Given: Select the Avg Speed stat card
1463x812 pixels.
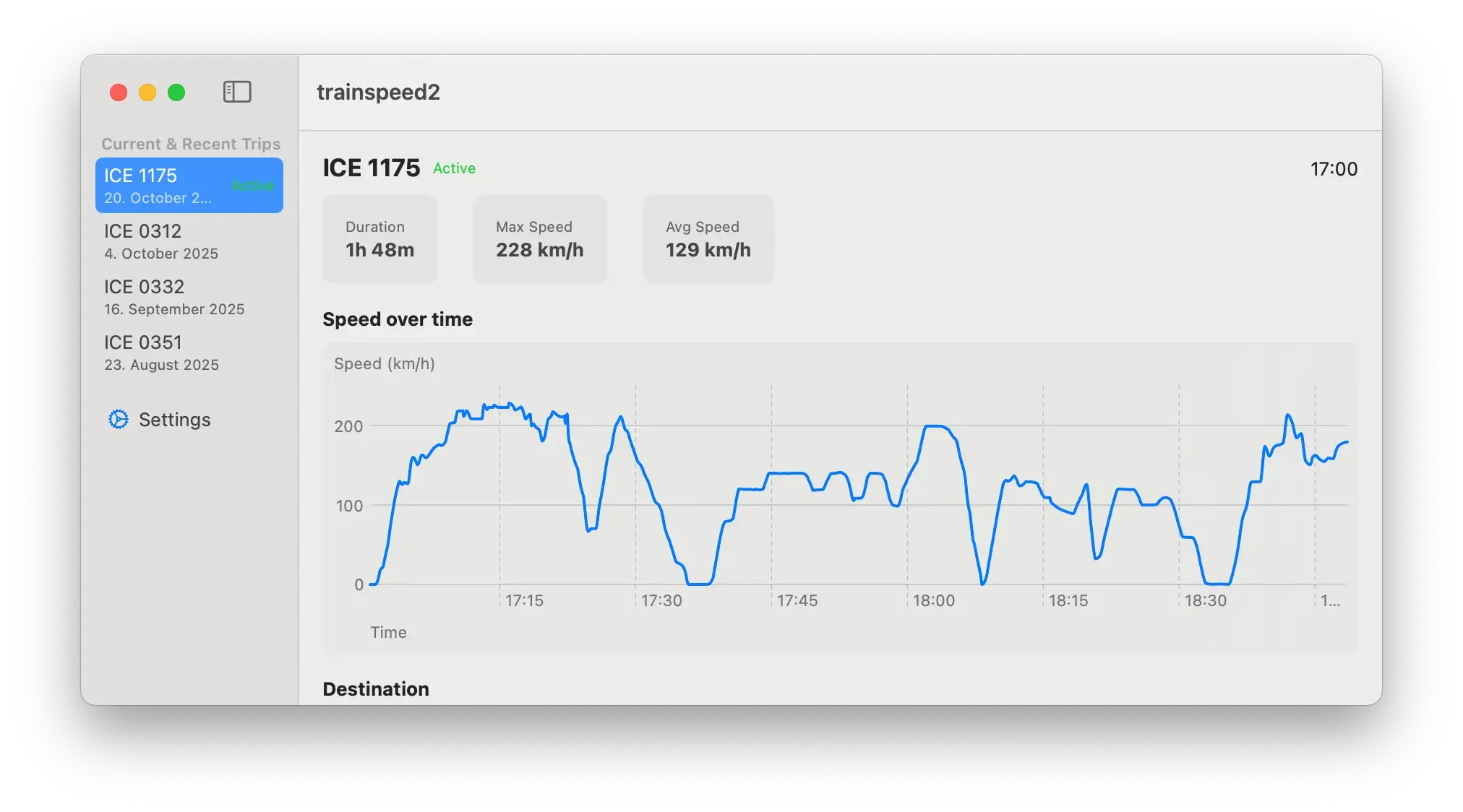Looking at the screenshot, I should point(708,238).
